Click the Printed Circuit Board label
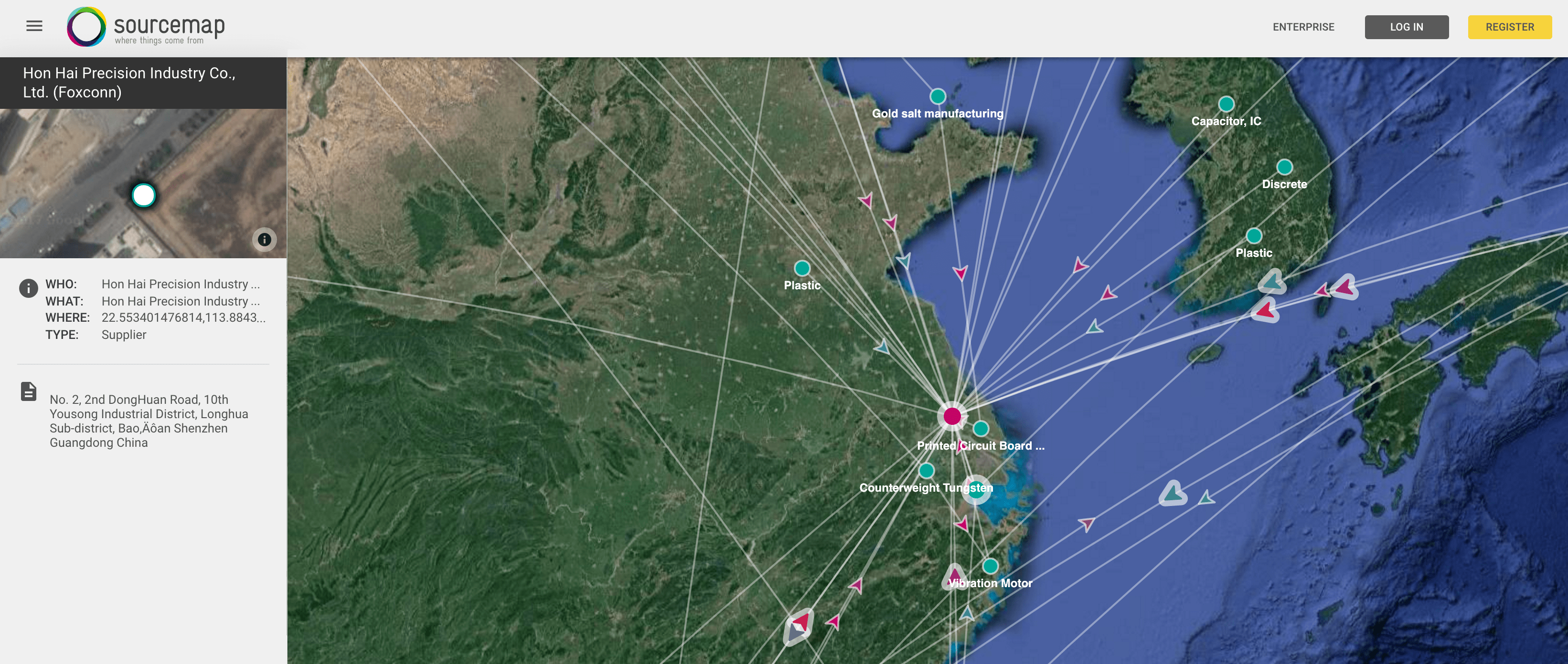 981,446
